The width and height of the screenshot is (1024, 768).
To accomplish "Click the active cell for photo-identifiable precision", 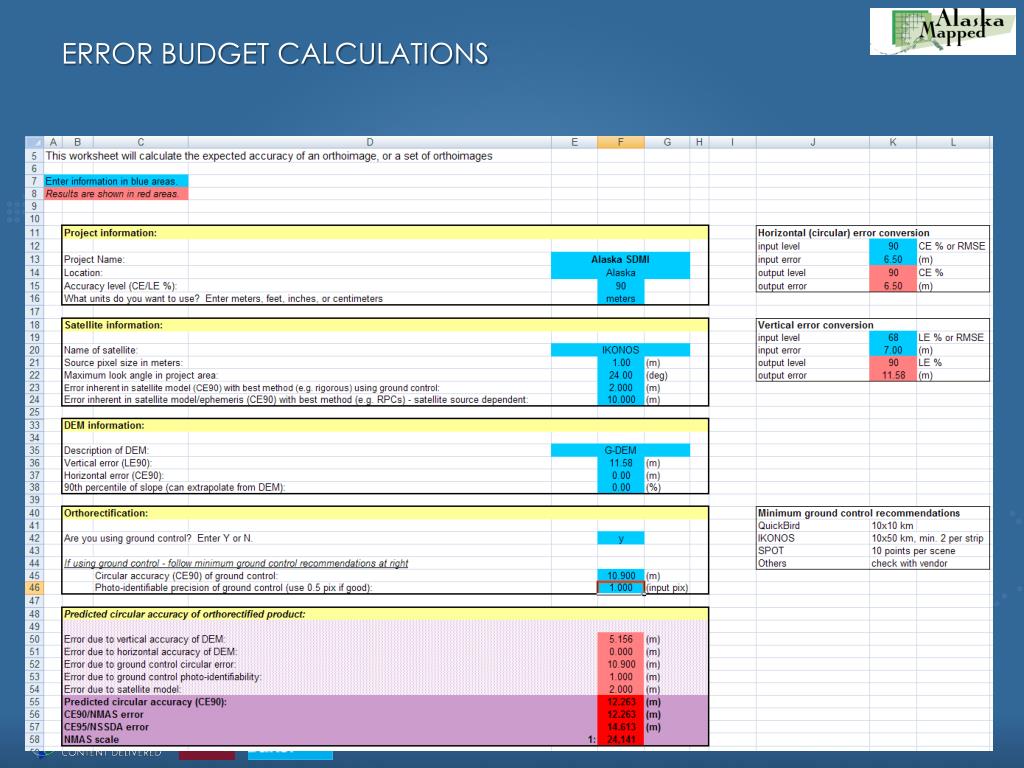I will coord(620,588).
